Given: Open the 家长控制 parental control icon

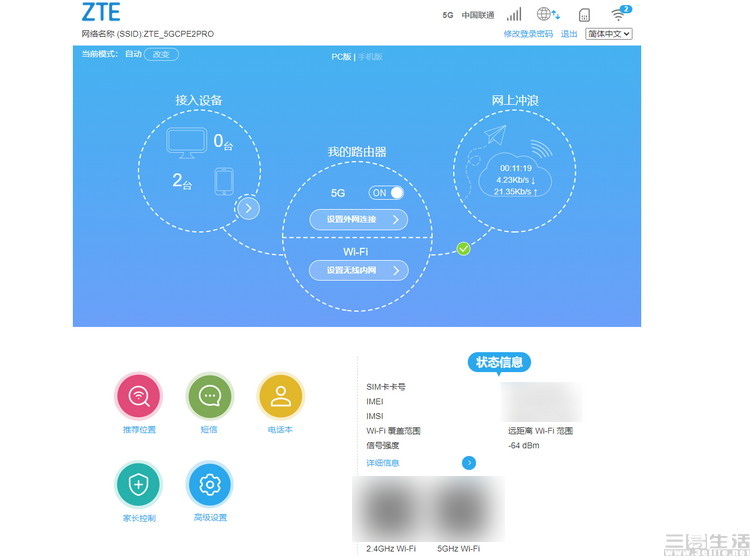Looking at the screenshot, I should pos(139,484).
